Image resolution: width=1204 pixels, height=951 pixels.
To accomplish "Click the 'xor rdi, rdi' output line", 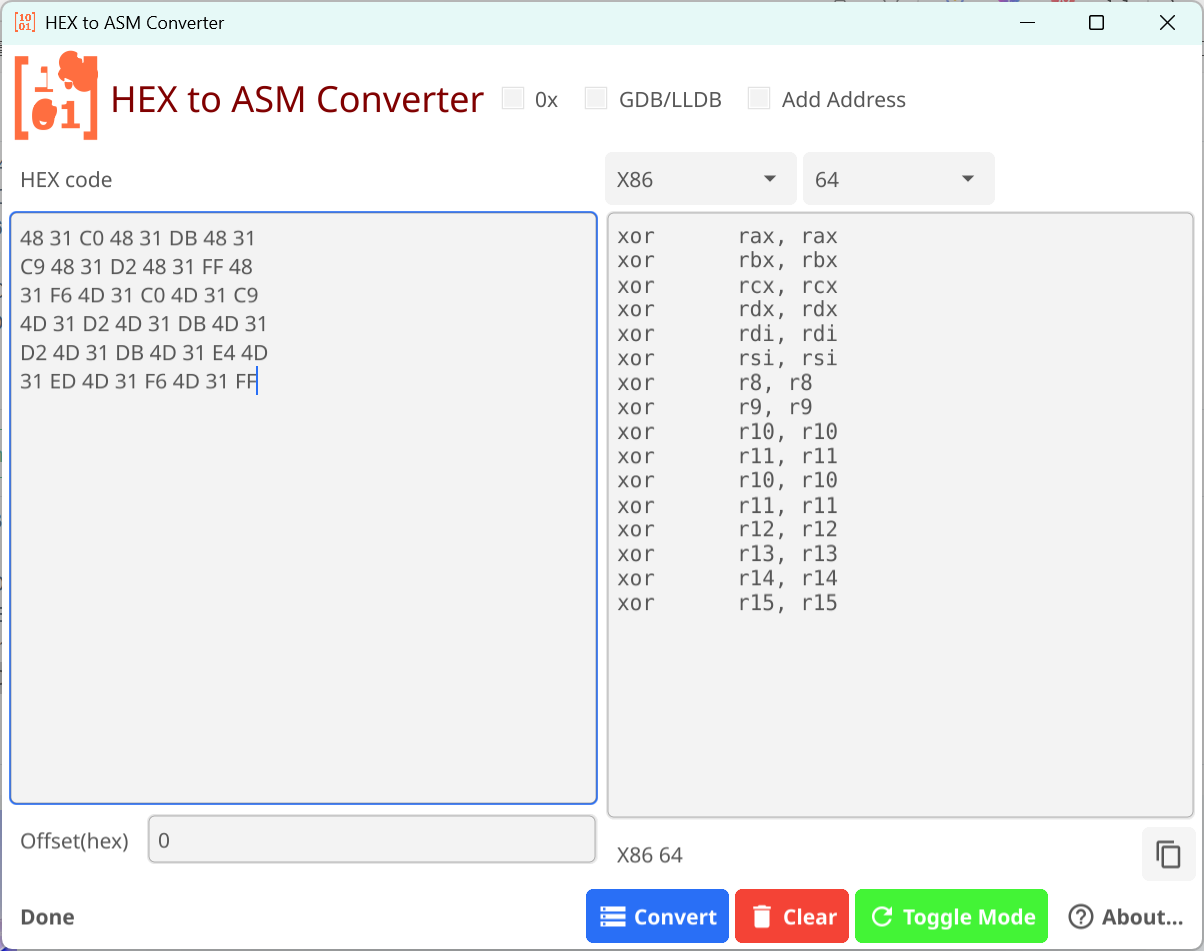I will click(727, 334).
